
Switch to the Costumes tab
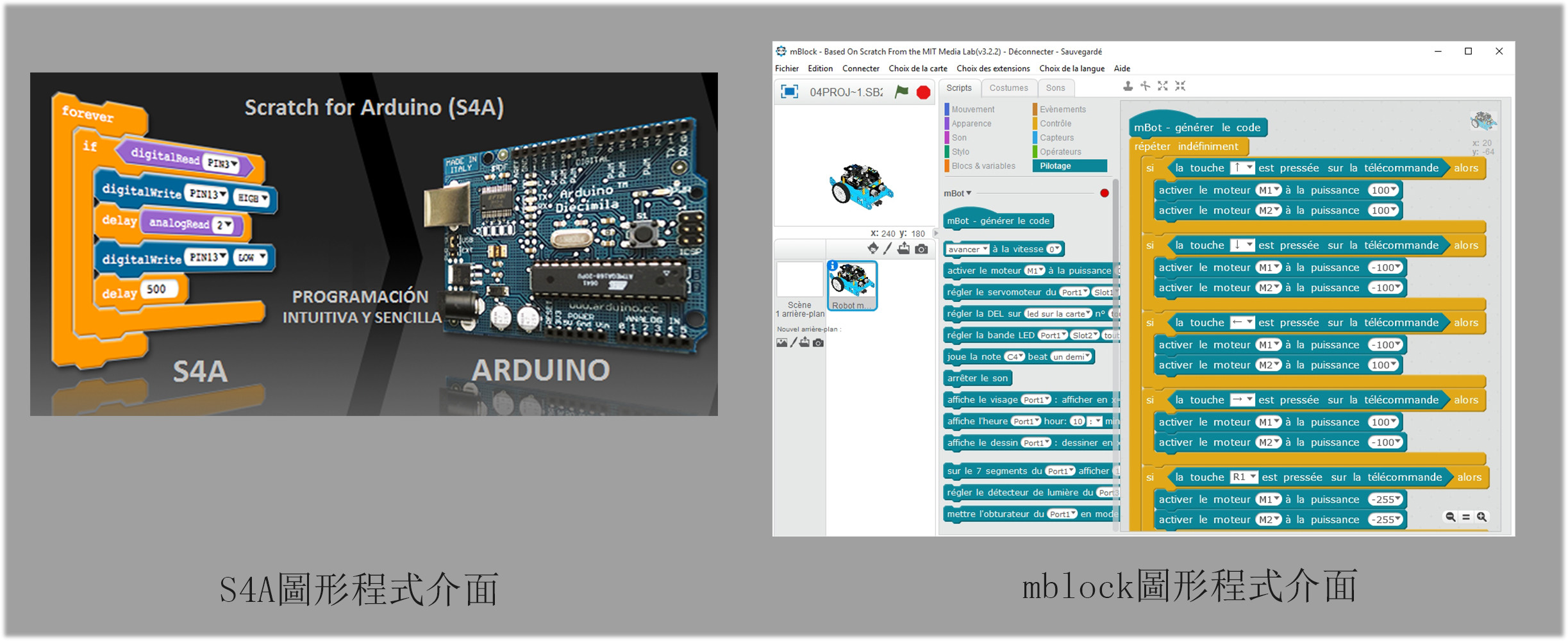[x=1008, y=88]
